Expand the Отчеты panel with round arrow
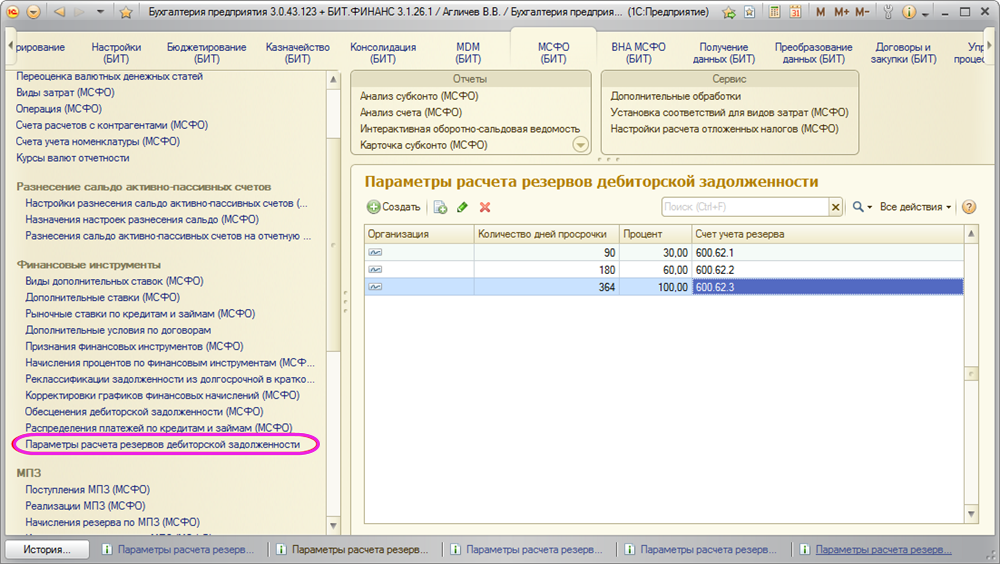Screen dimensions: 1000x564 coord(580,145)
